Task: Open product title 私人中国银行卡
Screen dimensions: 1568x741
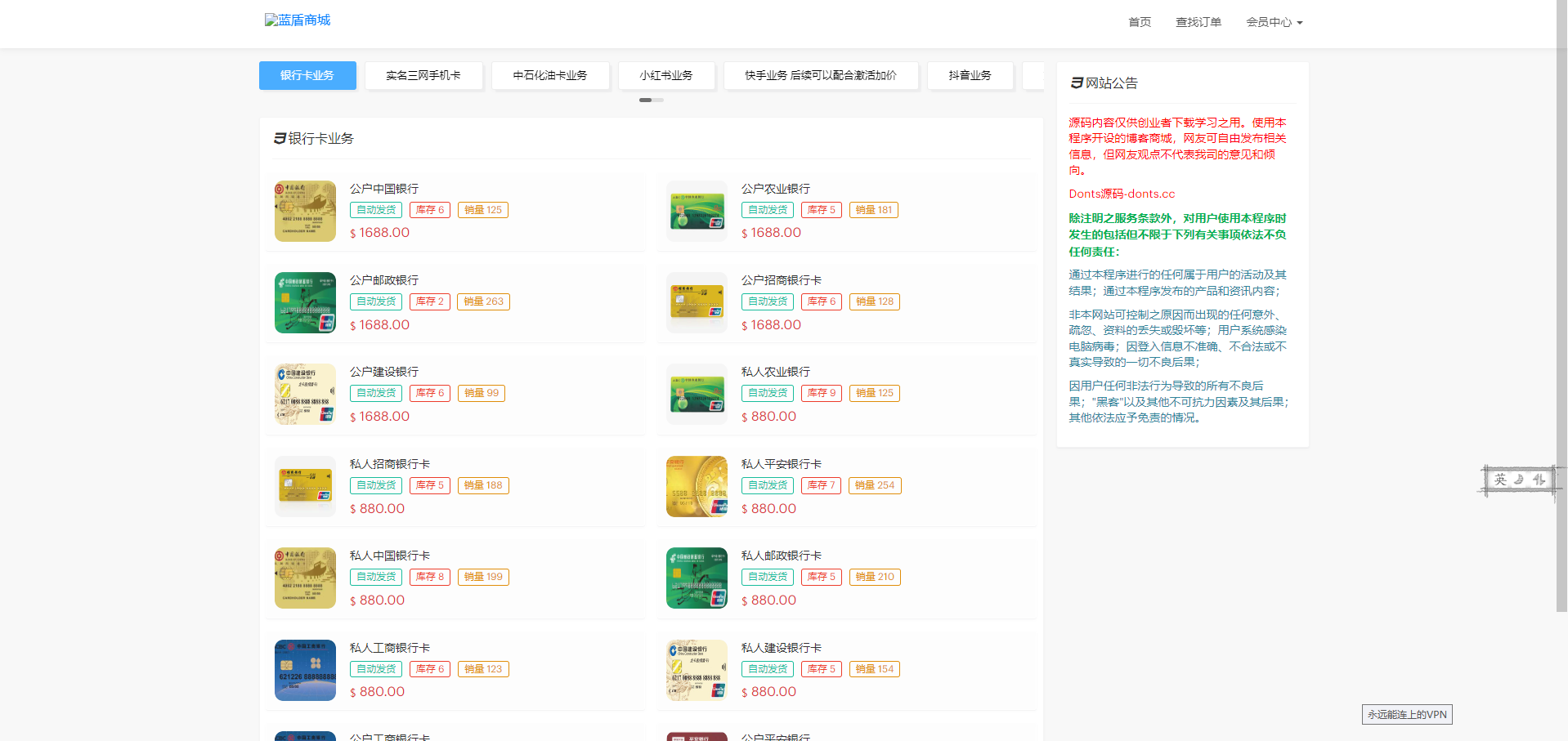Action: [390, 556]
